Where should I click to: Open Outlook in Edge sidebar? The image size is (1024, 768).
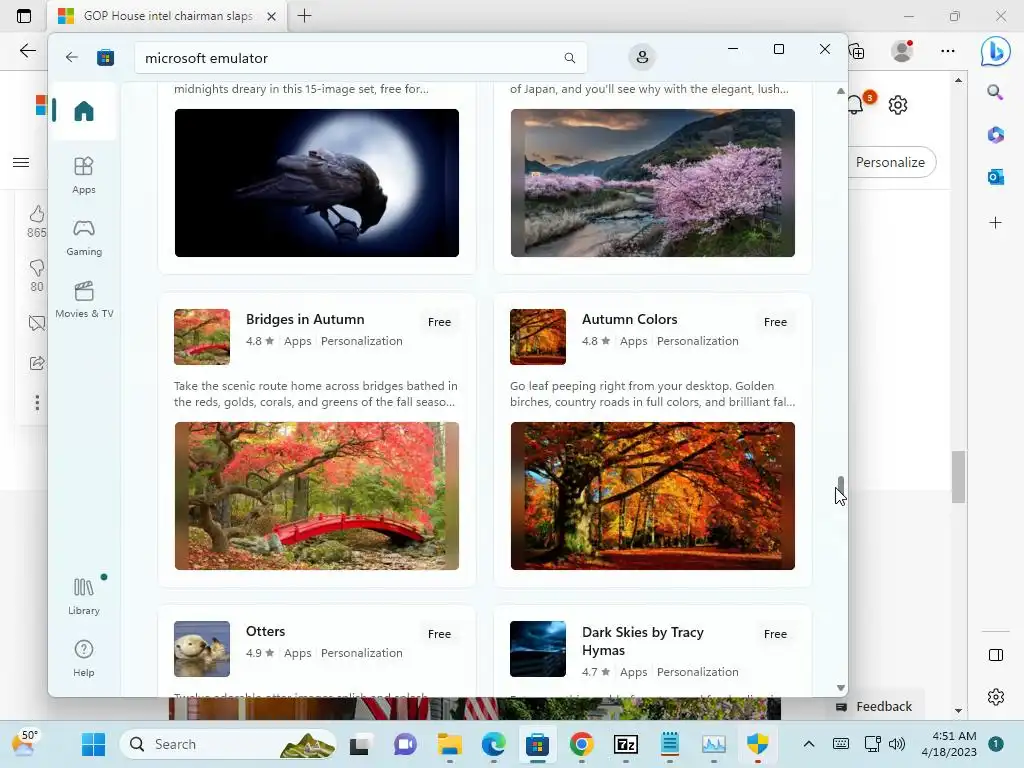pyautogui.click(x=995, y=176)
